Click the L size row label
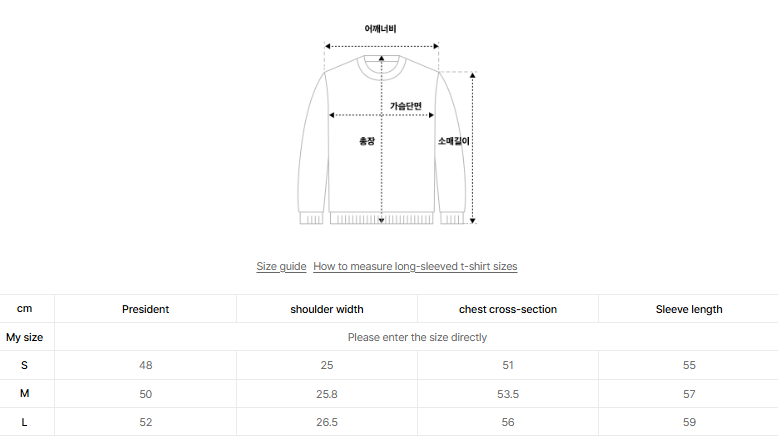The image size is (778, 441). (x=25, y=422)
